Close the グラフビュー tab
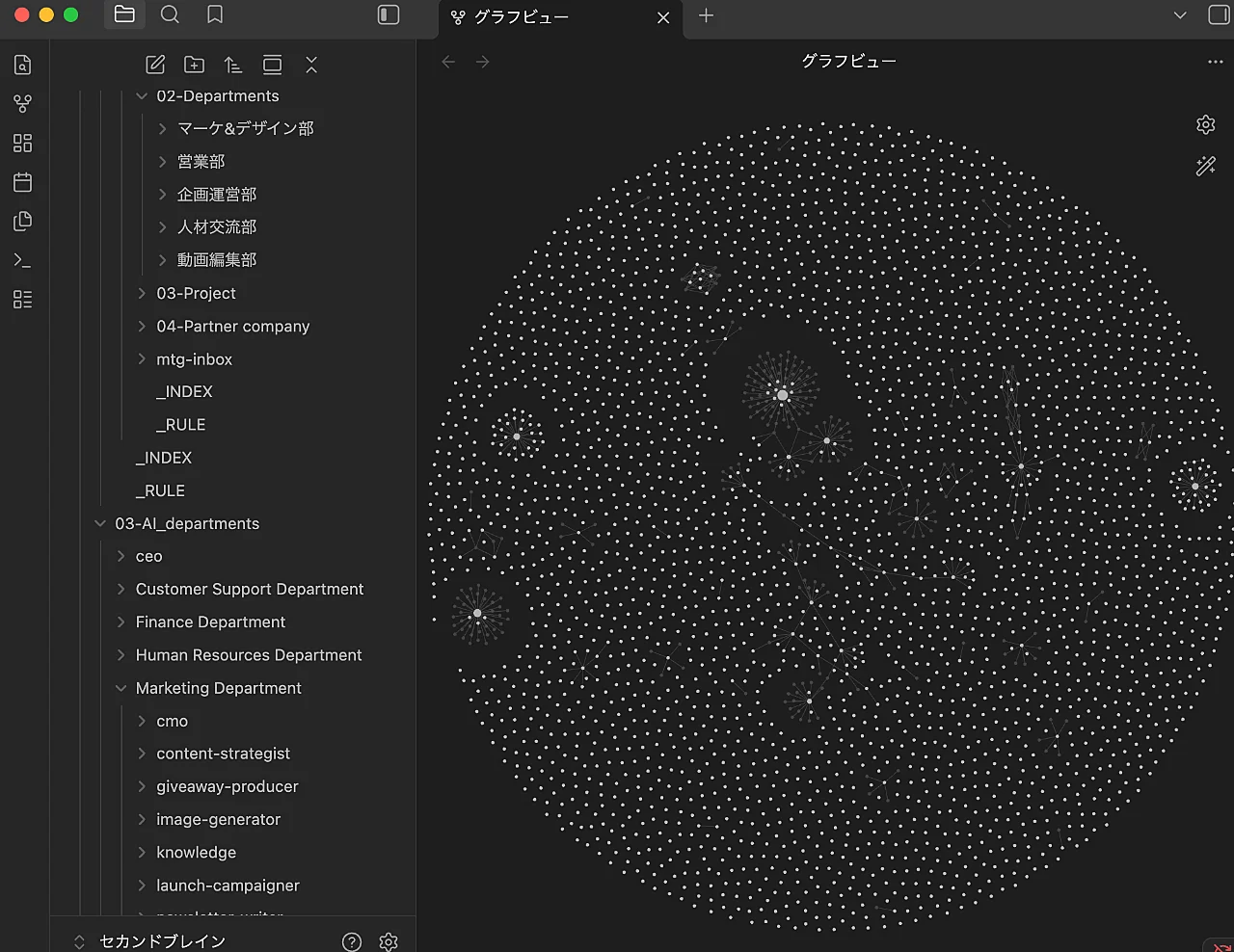 coord(663,17)
